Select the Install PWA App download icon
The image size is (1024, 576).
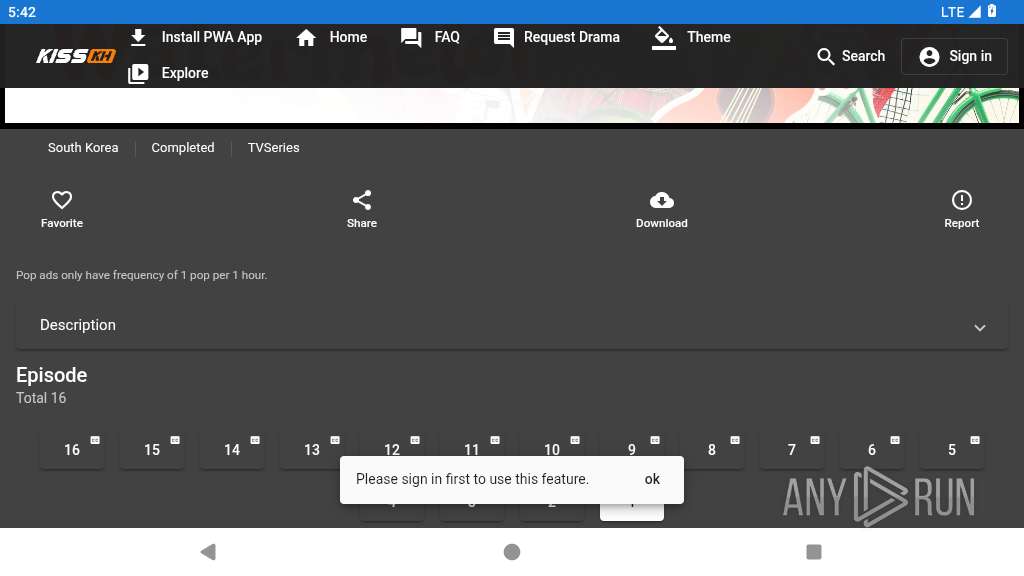138,37
